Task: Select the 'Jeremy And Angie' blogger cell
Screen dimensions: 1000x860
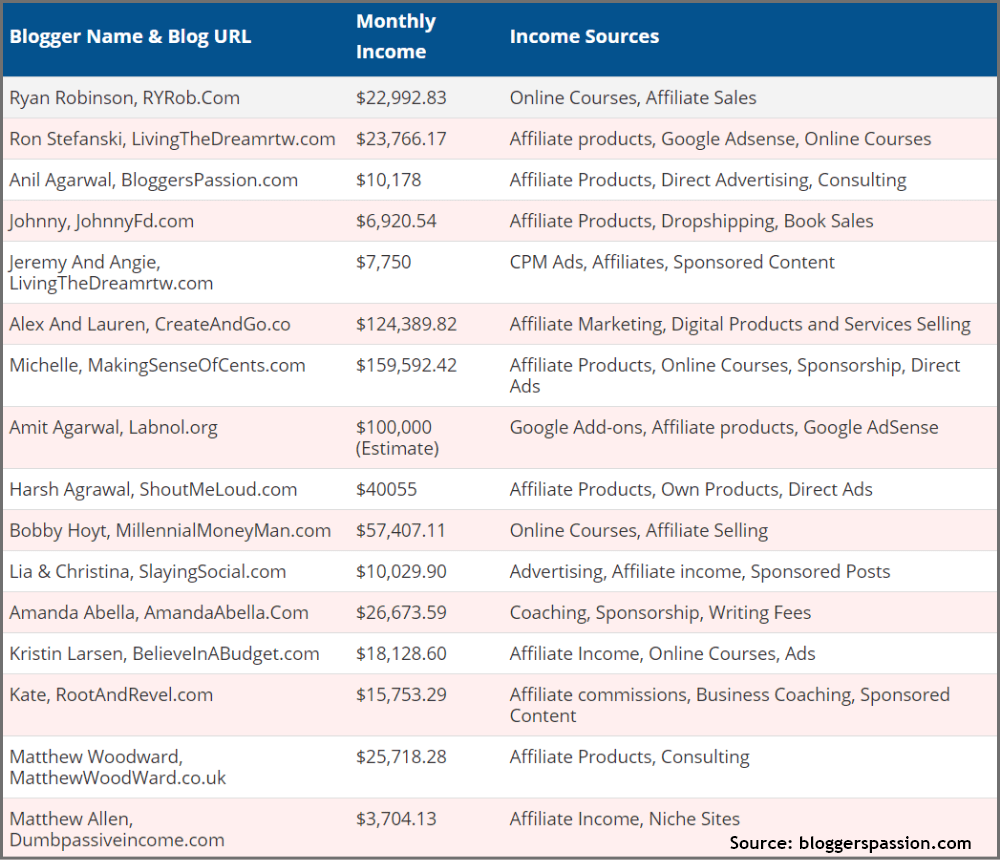Action: pyautogui.click(x=111, y=272)
